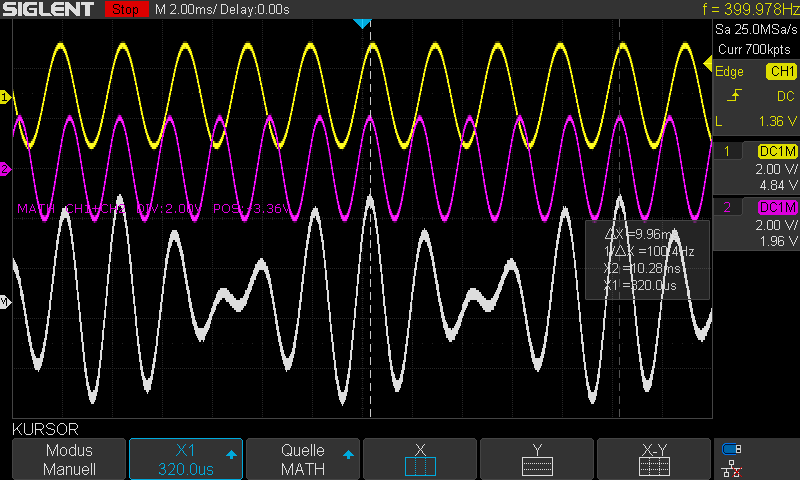Click the Y cursor lines icon
The height and width of the screenshot is (480, 800).
tap(537, 466)
